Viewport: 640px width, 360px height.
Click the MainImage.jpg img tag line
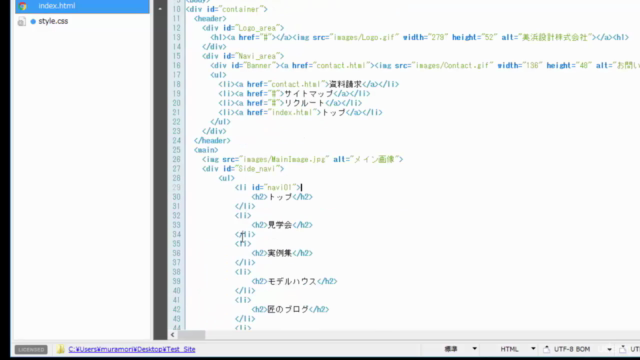click(x=302, y=159)
